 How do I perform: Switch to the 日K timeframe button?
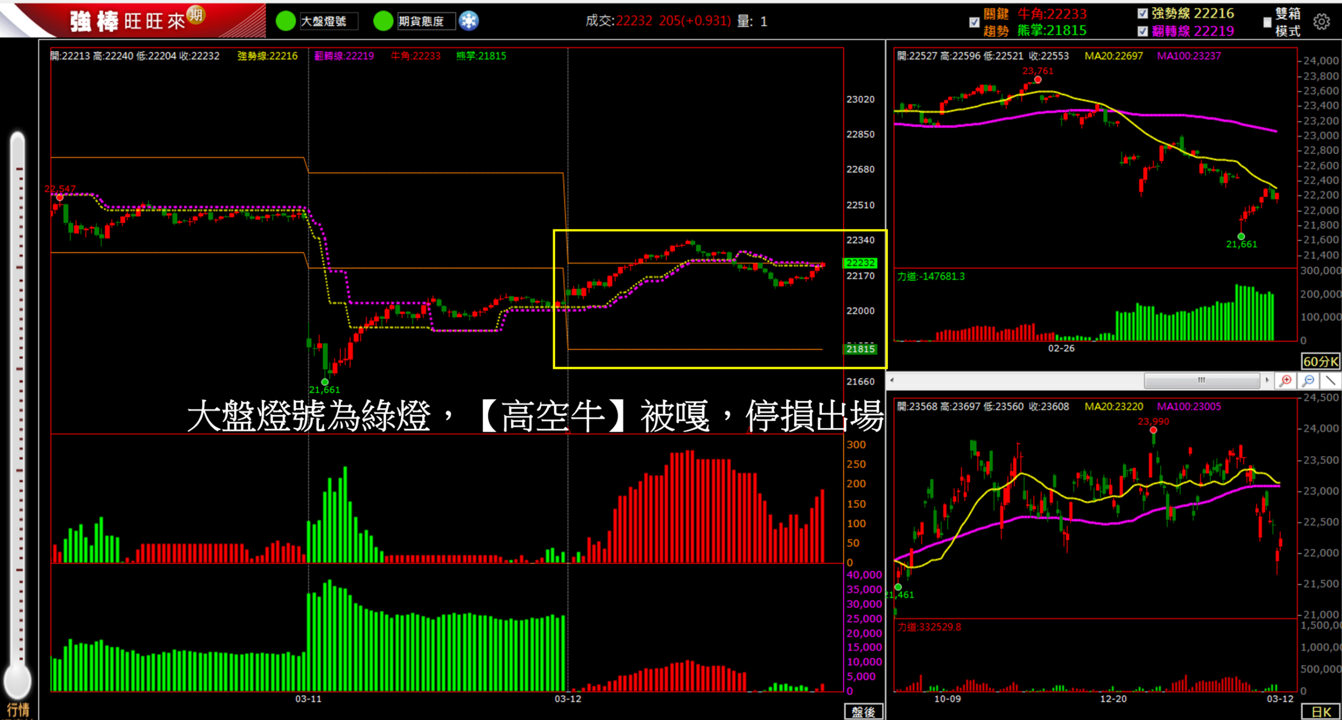[1320, 711]
